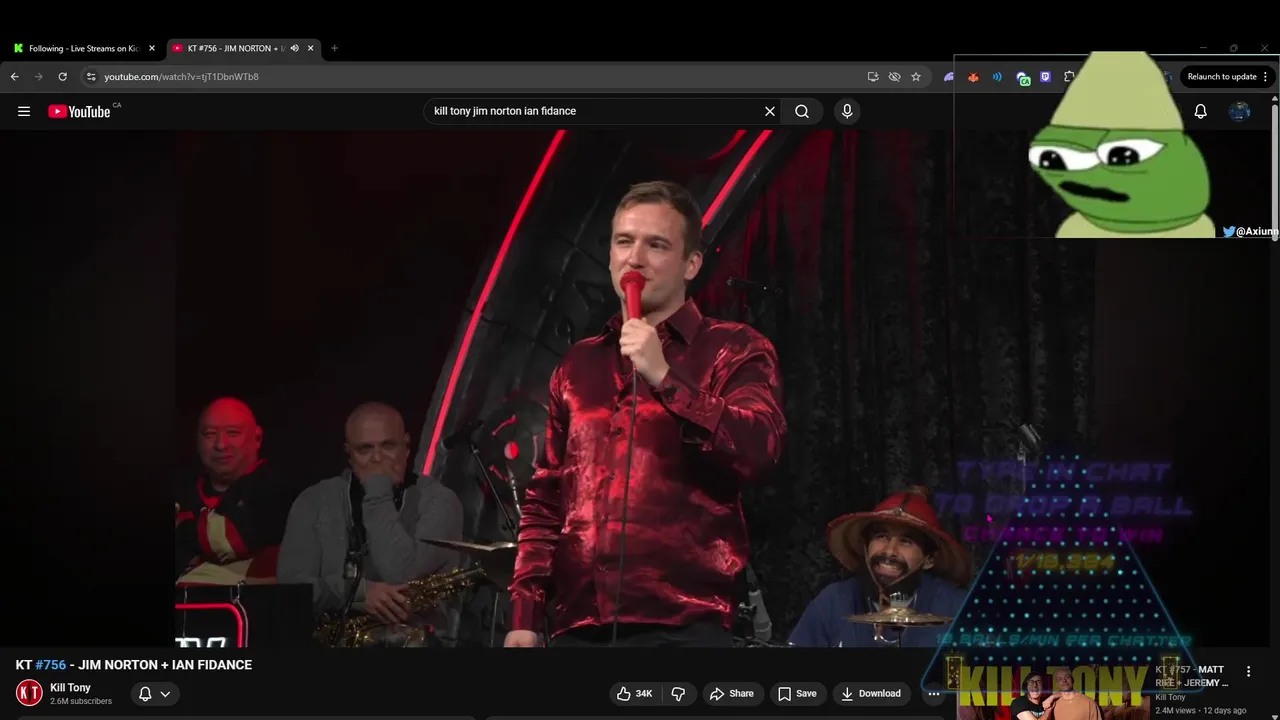Share the video

click(x=731, y=693)
